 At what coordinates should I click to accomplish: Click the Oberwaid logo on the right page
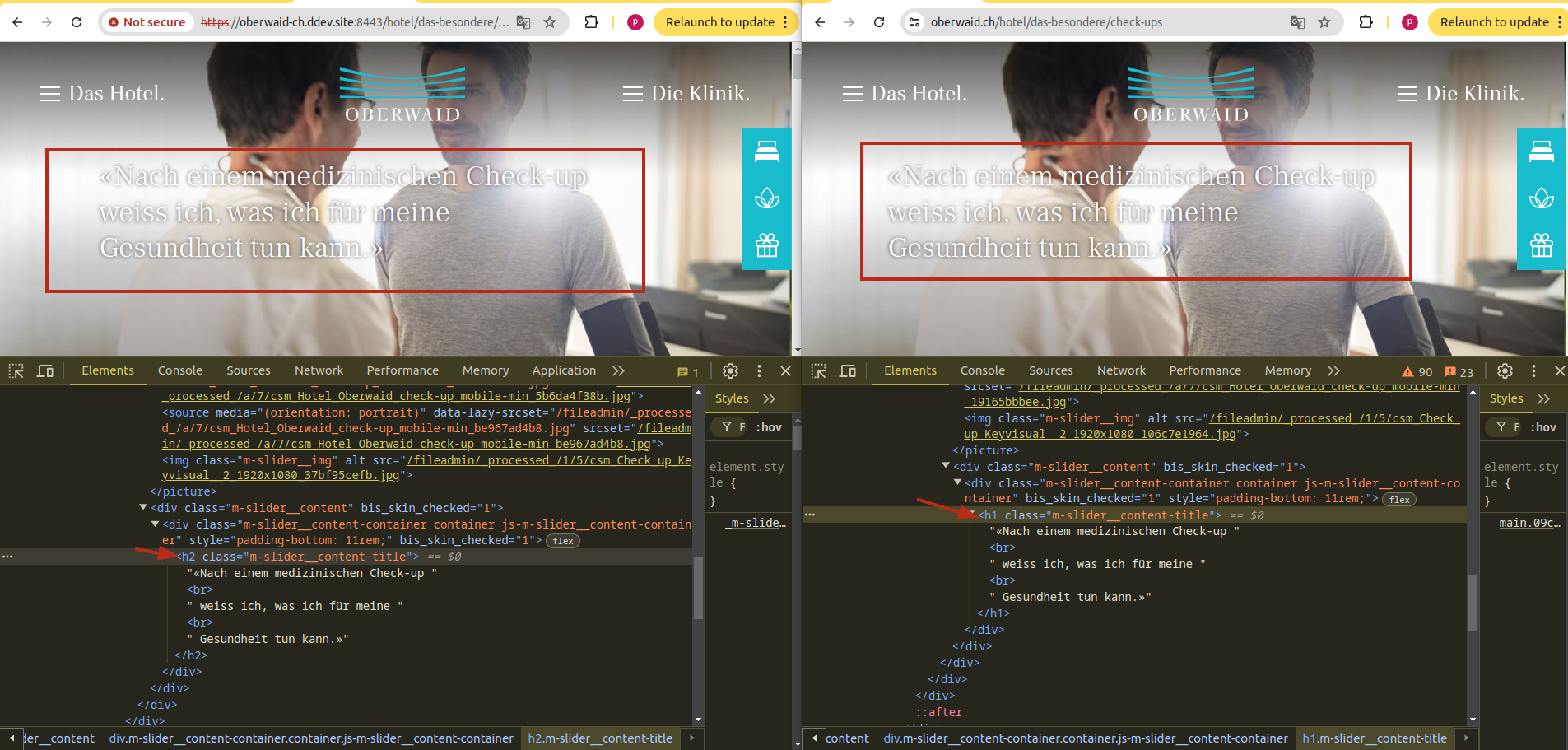click(x=1191, y=95)
